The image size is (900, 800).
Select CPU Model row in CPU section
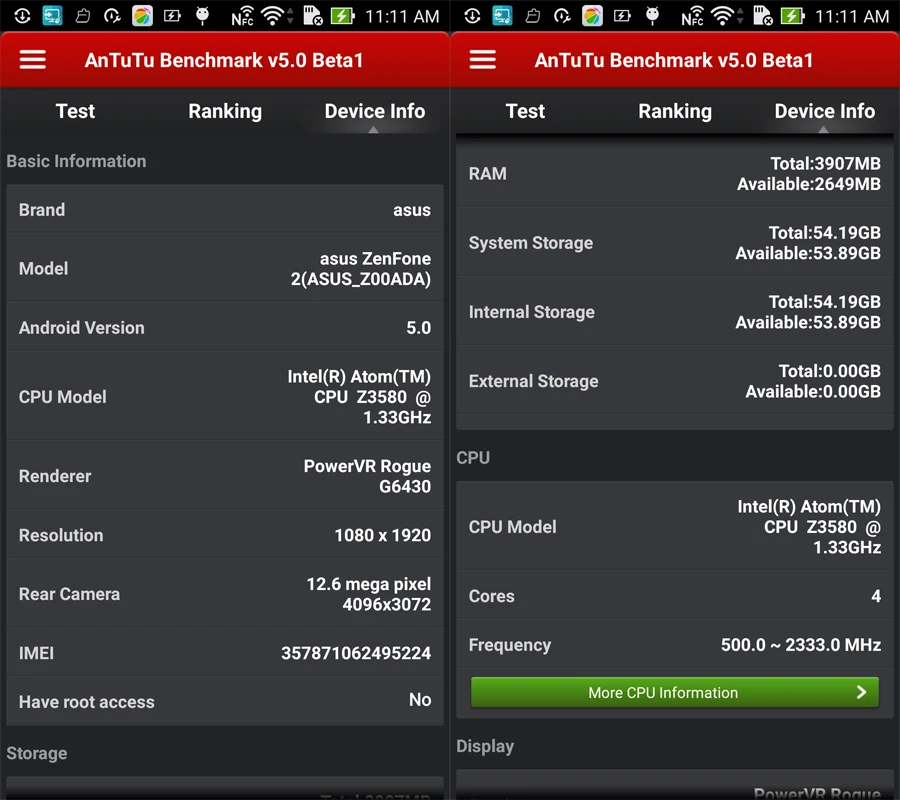(675, 526)
